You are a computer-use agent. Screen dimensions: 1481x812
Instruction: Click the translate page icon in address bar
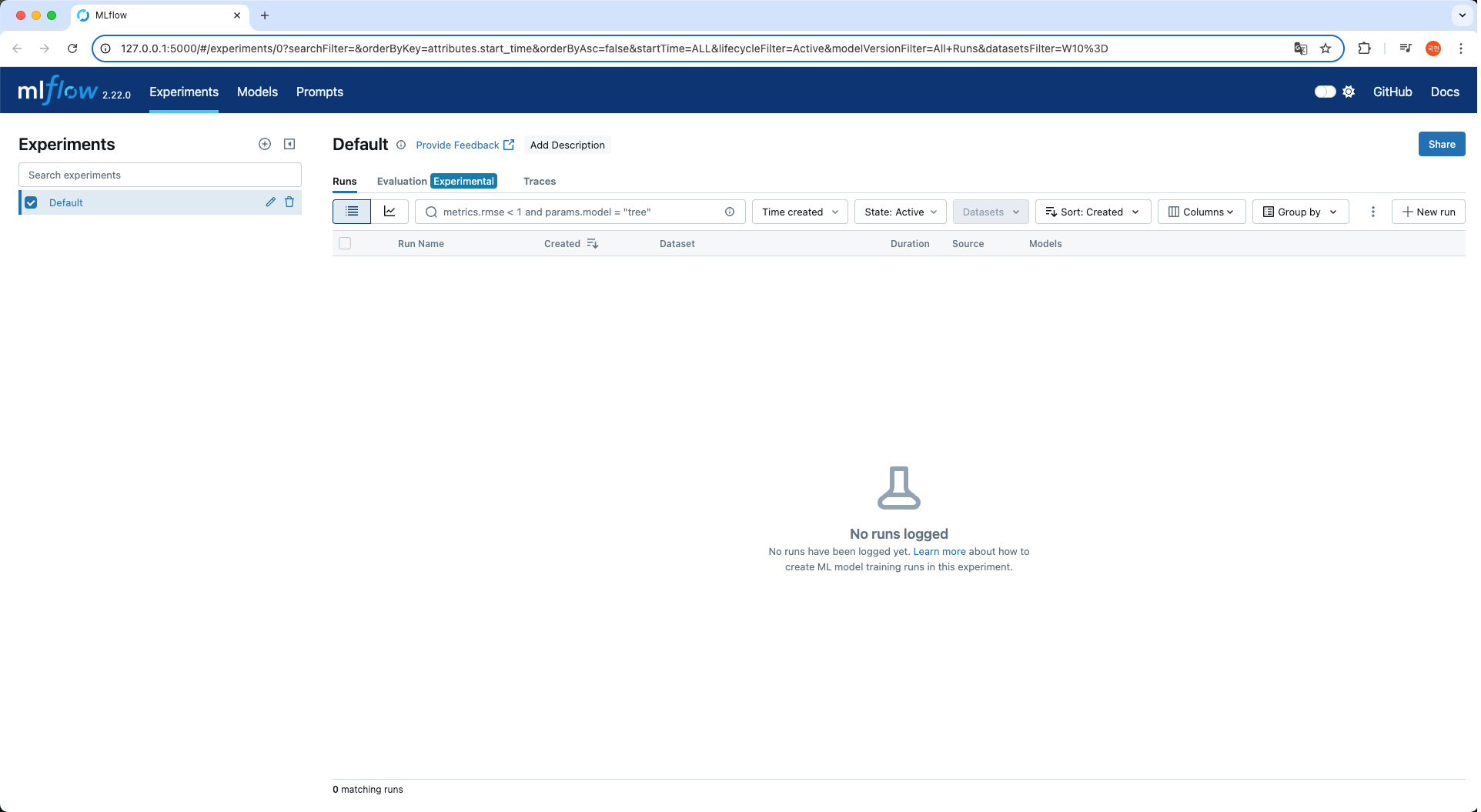click(1301, 48)
